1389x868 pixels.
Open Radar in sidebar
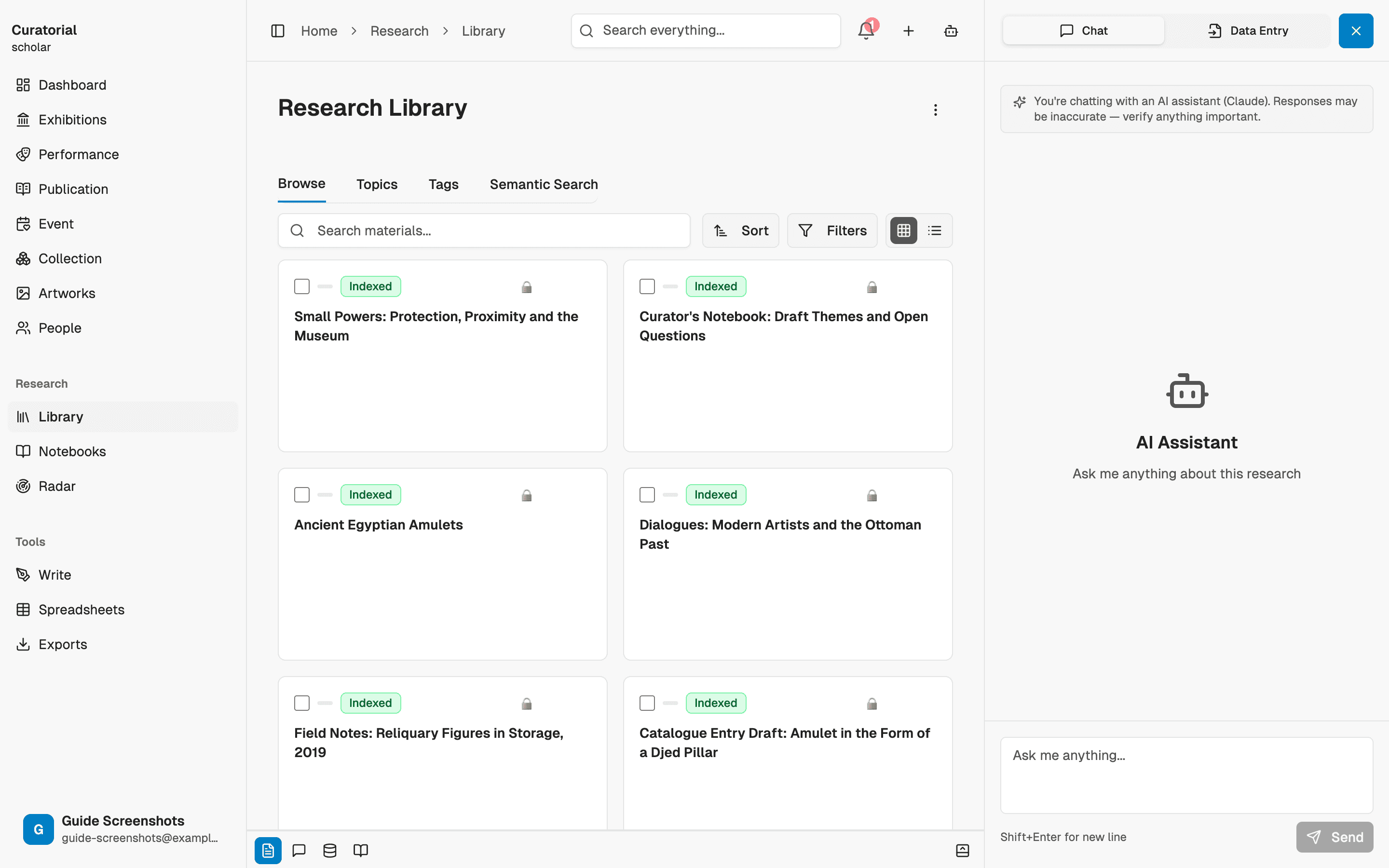pos(123,486)
